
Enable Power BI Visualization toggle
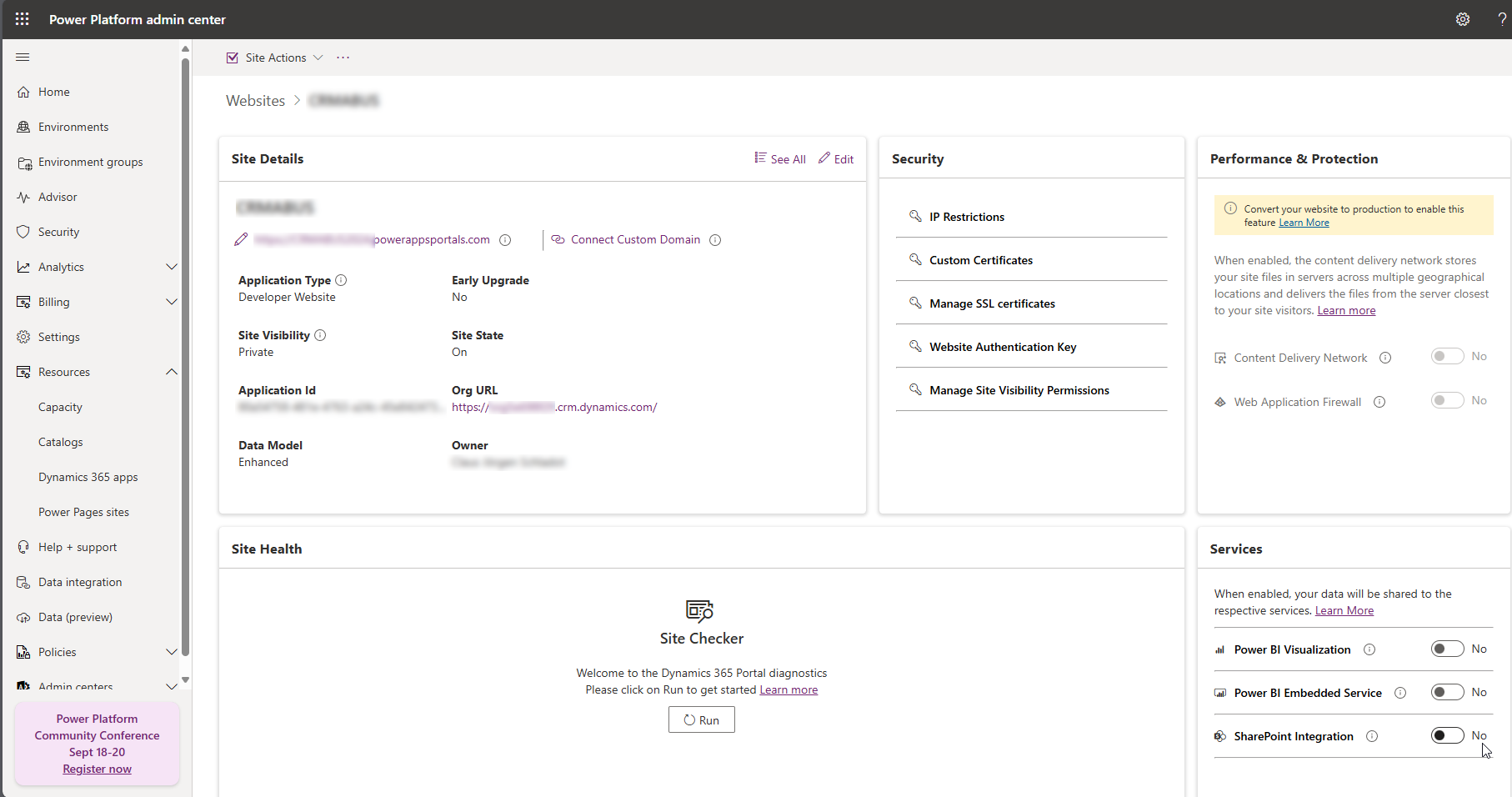tap(1447, 649)
